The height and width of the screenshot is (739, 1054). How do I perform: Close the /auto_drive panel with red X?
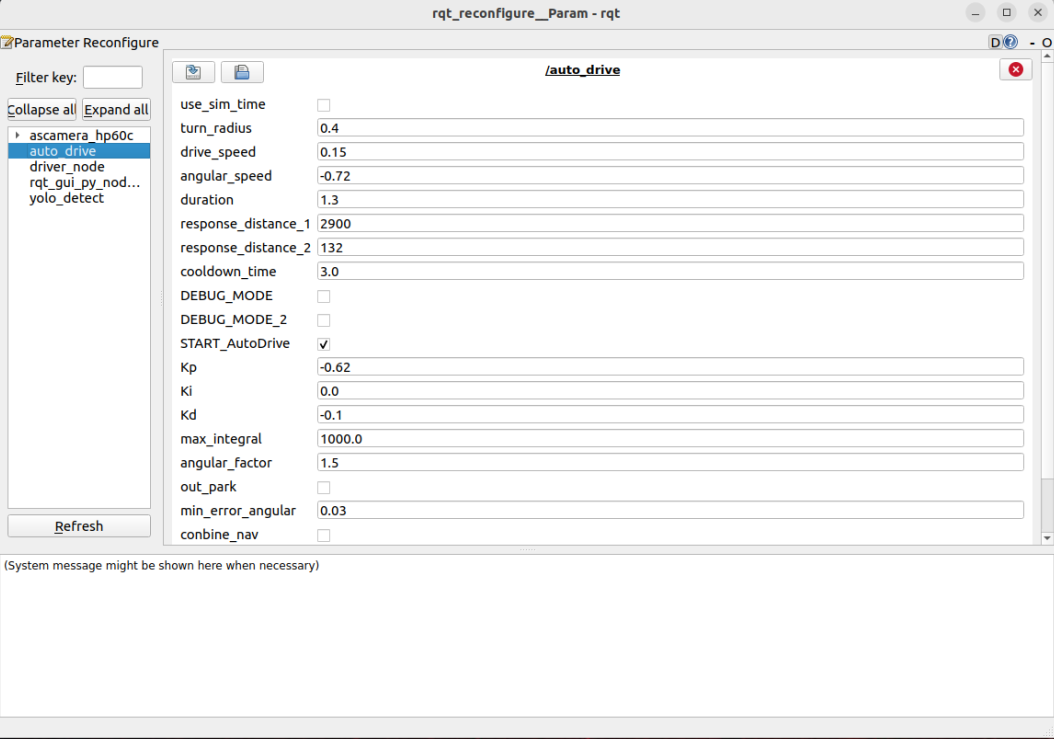click(1015, 69)
